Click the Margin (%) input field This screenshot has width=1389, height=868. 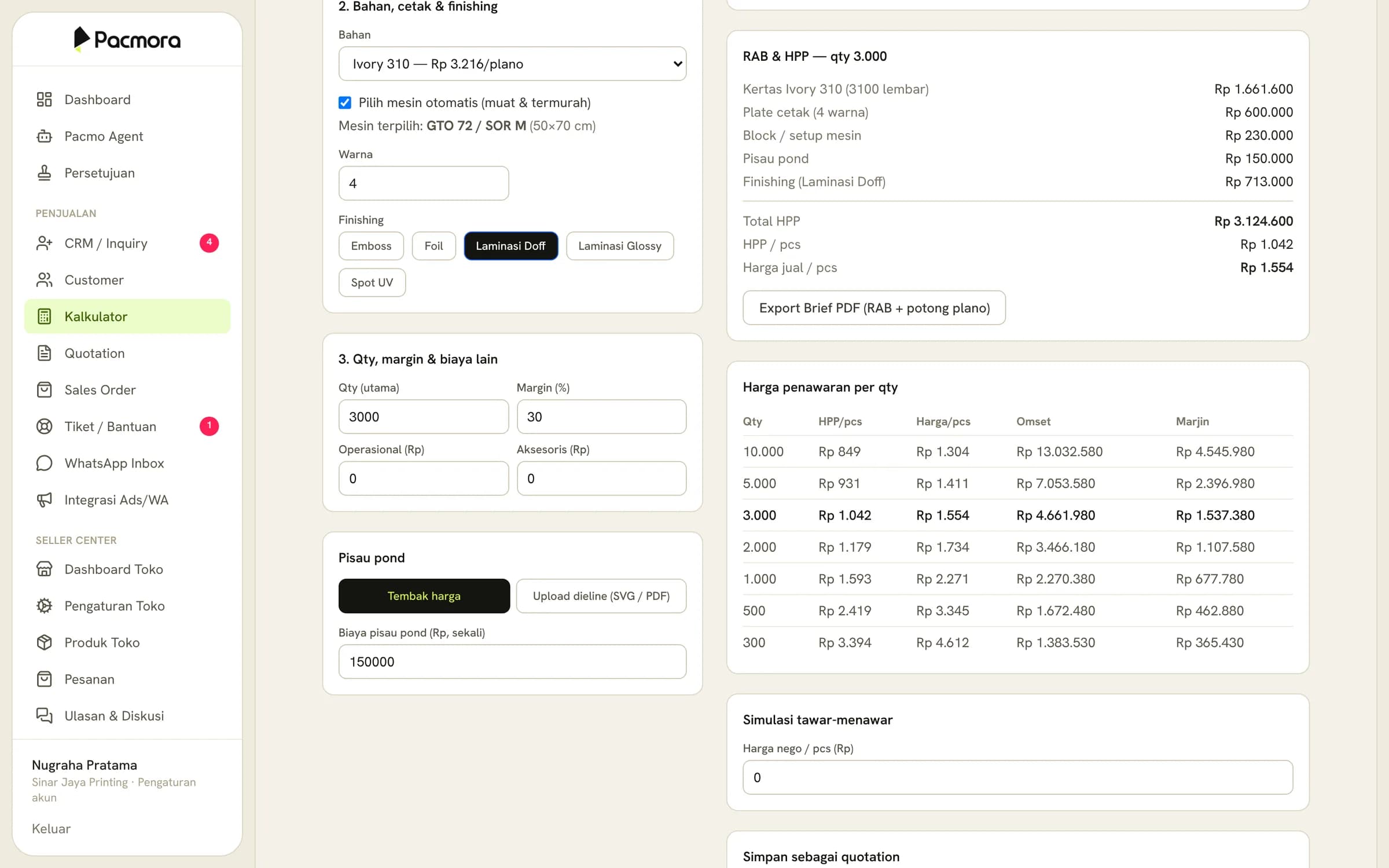coord(601,417)
